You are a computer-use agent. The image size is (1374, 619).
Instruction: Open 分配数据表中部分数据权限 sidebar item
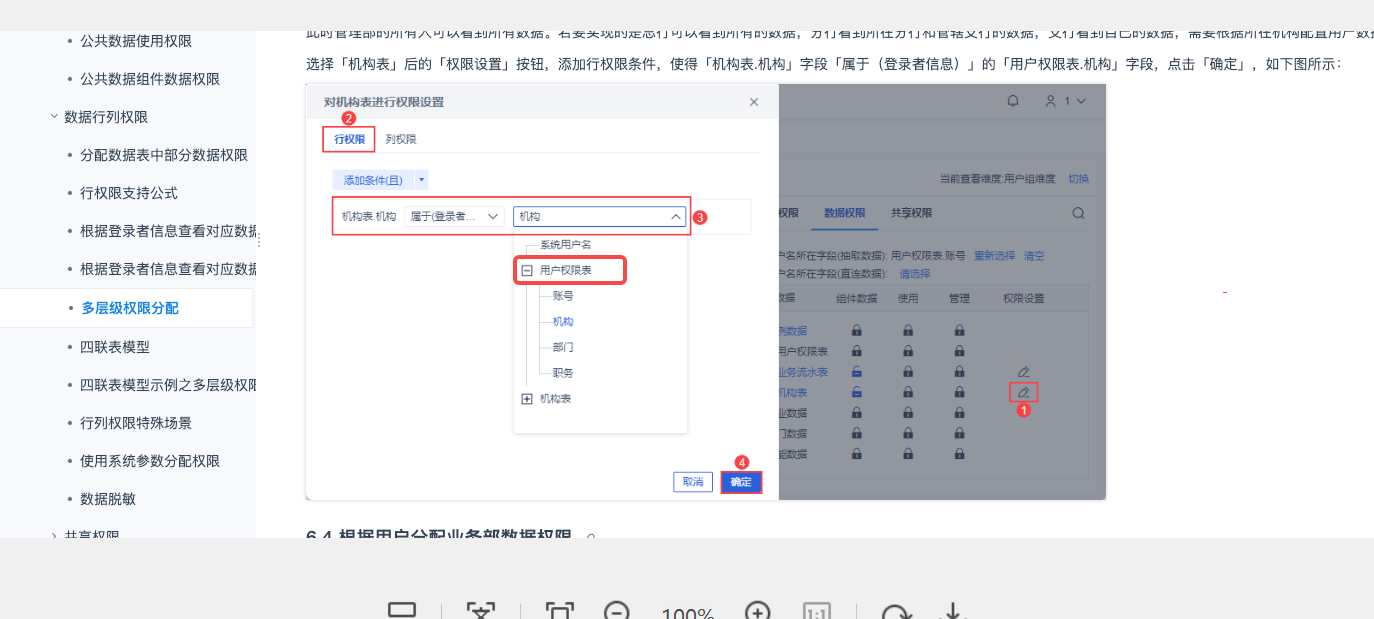(164, 155)
